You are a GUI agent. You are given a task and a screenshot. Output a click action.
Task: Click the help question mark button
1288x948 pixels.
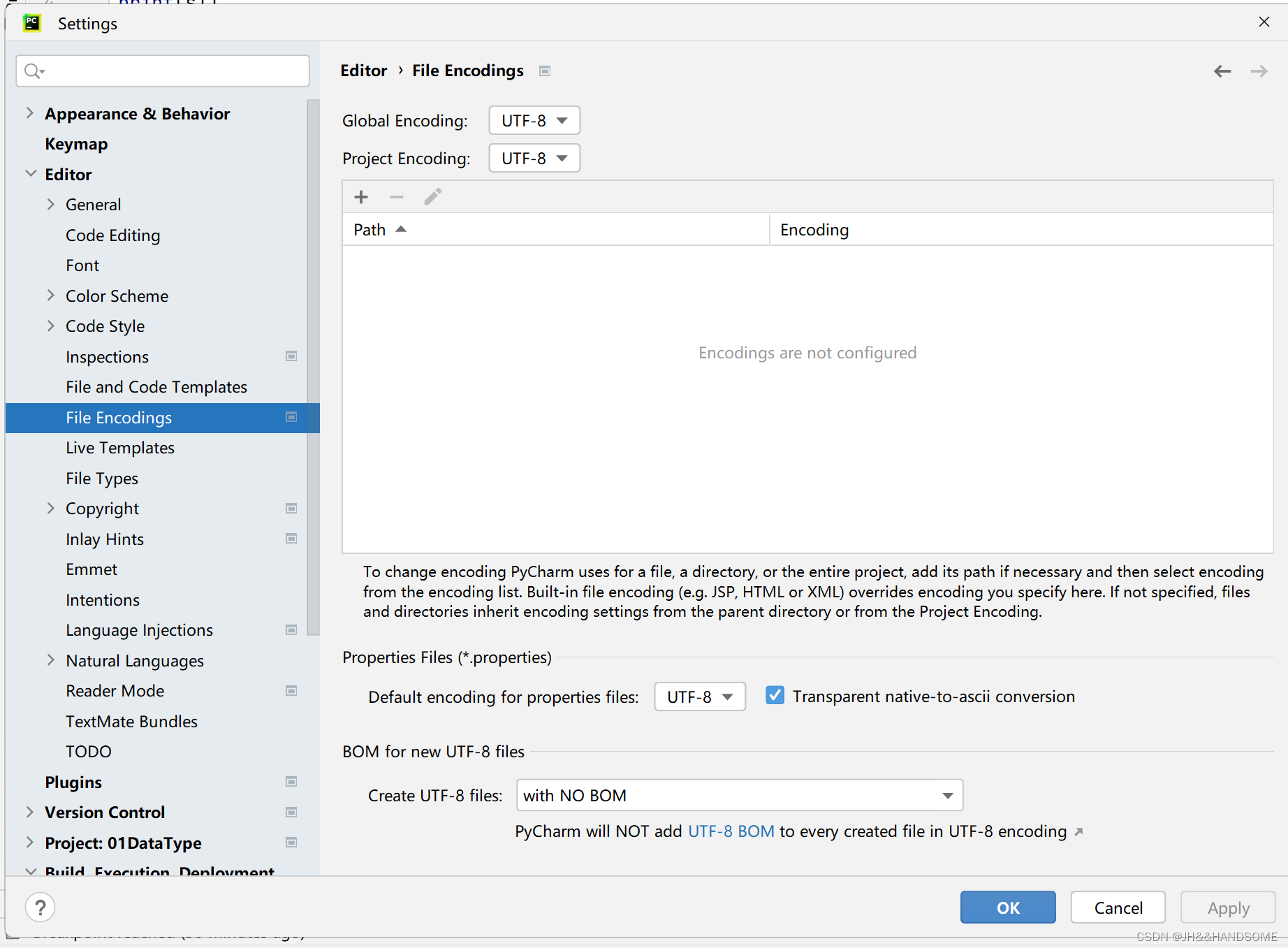[41, 907]
